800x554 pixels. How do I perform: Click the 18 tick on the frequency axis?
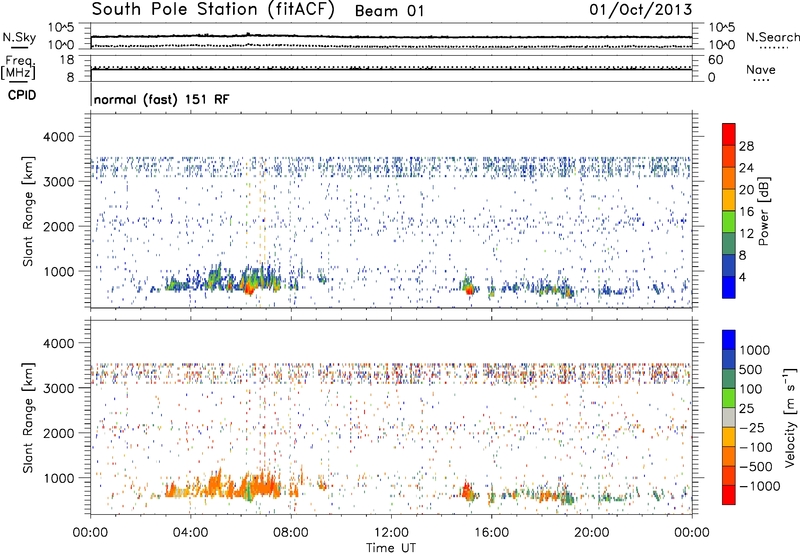pyautogui.click(x=67, y=60)
